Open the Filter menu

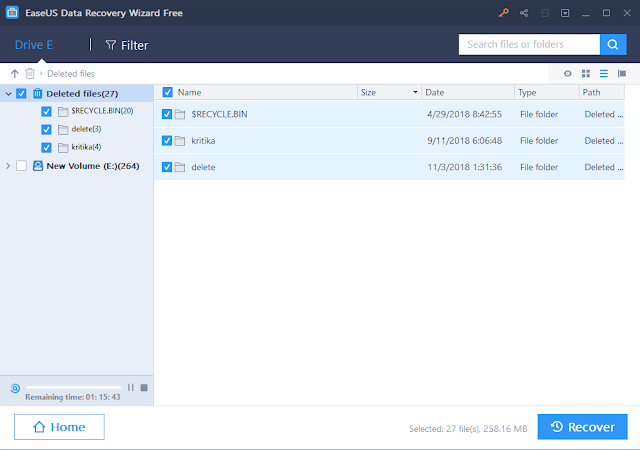click(x=127, y=45)
